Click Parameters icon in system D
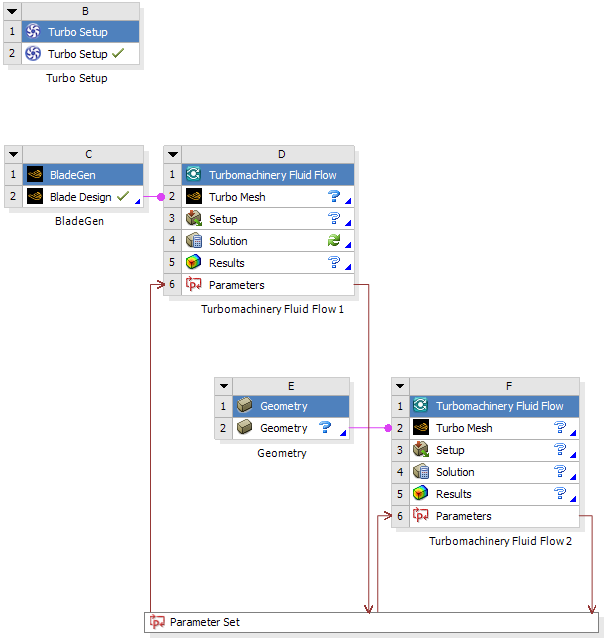605x643 pixels. click(x=194, y=284)
